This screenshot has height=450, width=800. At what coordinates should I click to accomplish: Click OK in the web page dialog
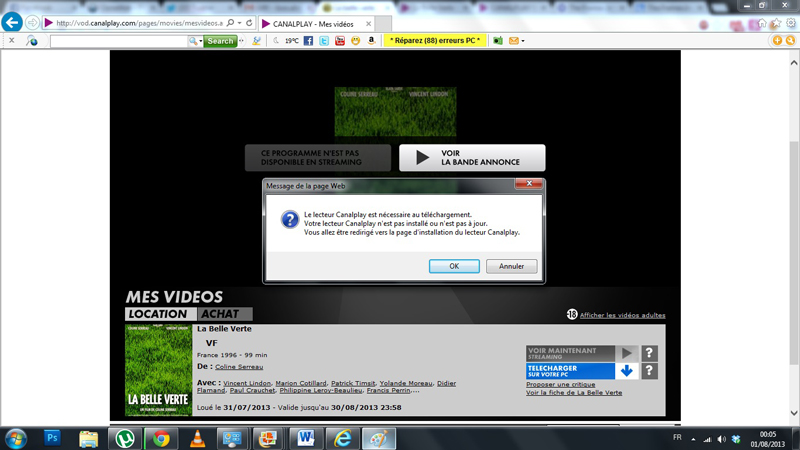pos(454,266)
